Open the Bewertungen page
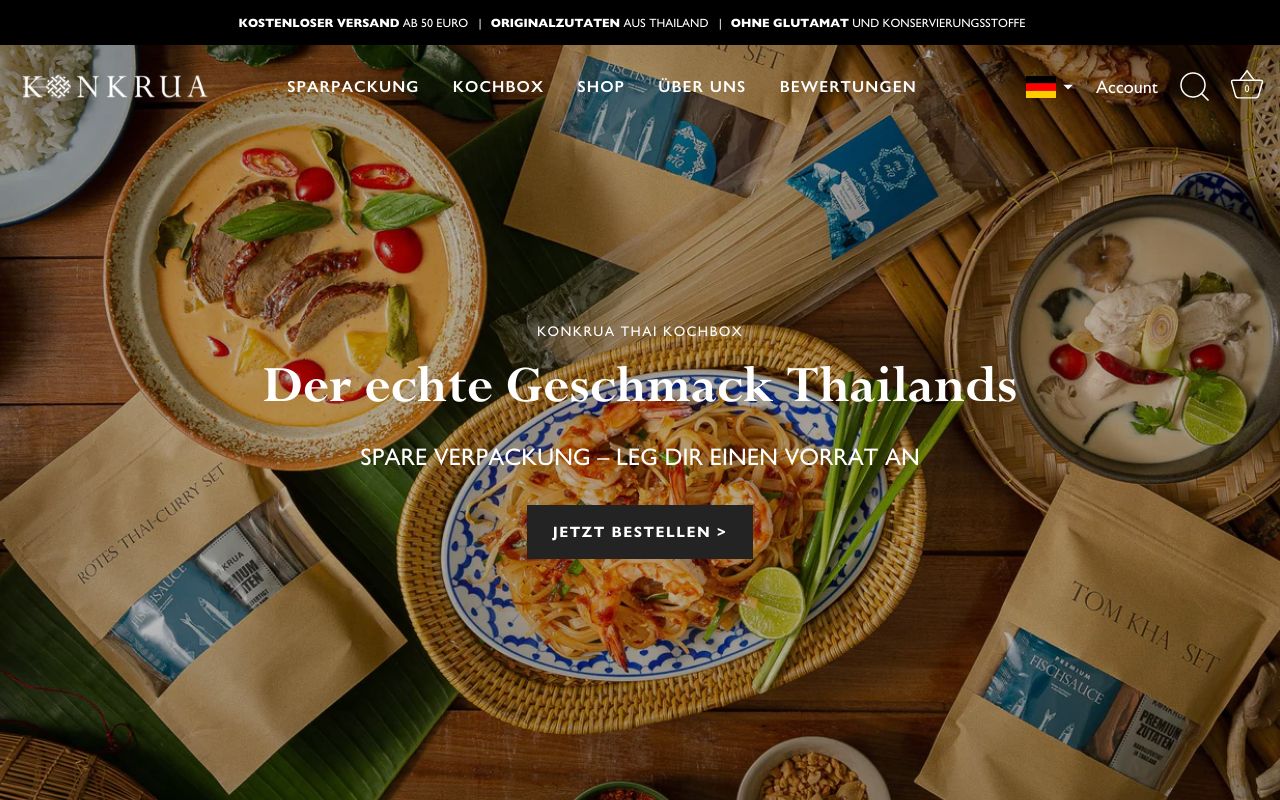The width and height of the screenshot is (1280, 800). click(848, 87)
